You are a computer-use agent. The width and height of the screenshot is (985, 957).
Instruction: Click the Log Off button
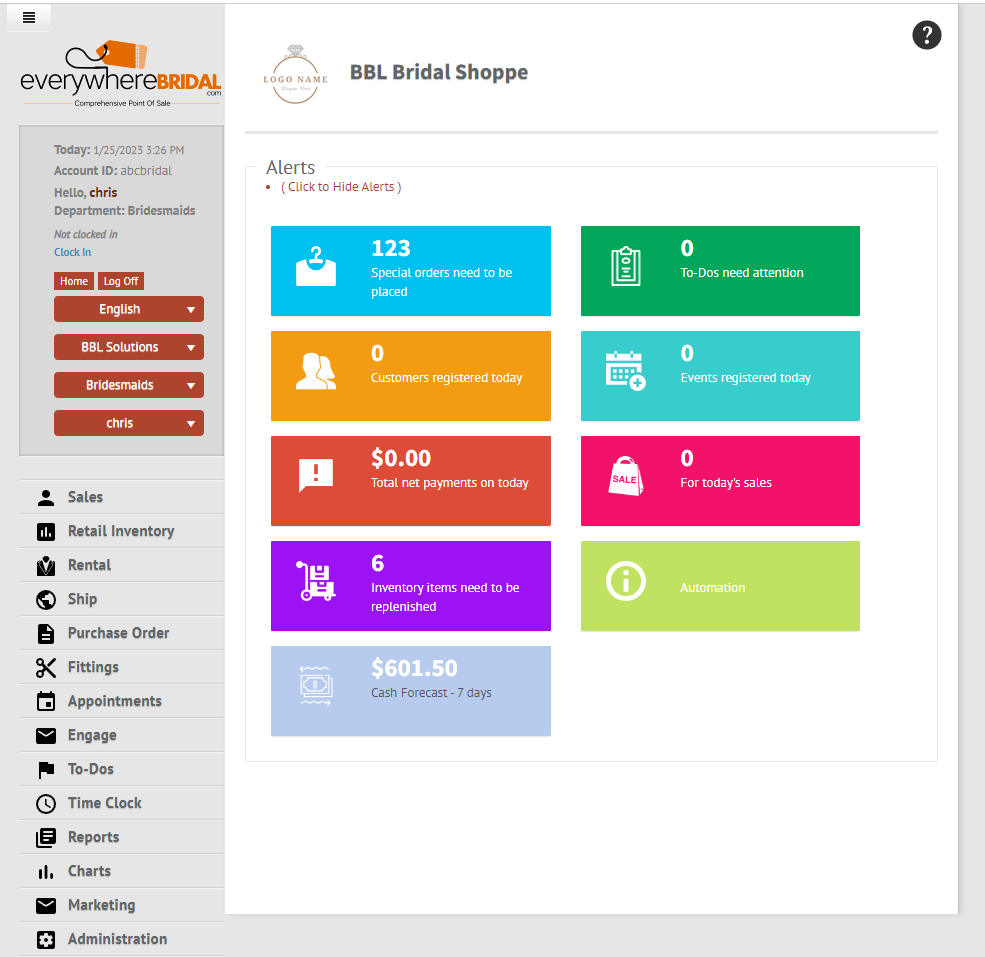121,281
